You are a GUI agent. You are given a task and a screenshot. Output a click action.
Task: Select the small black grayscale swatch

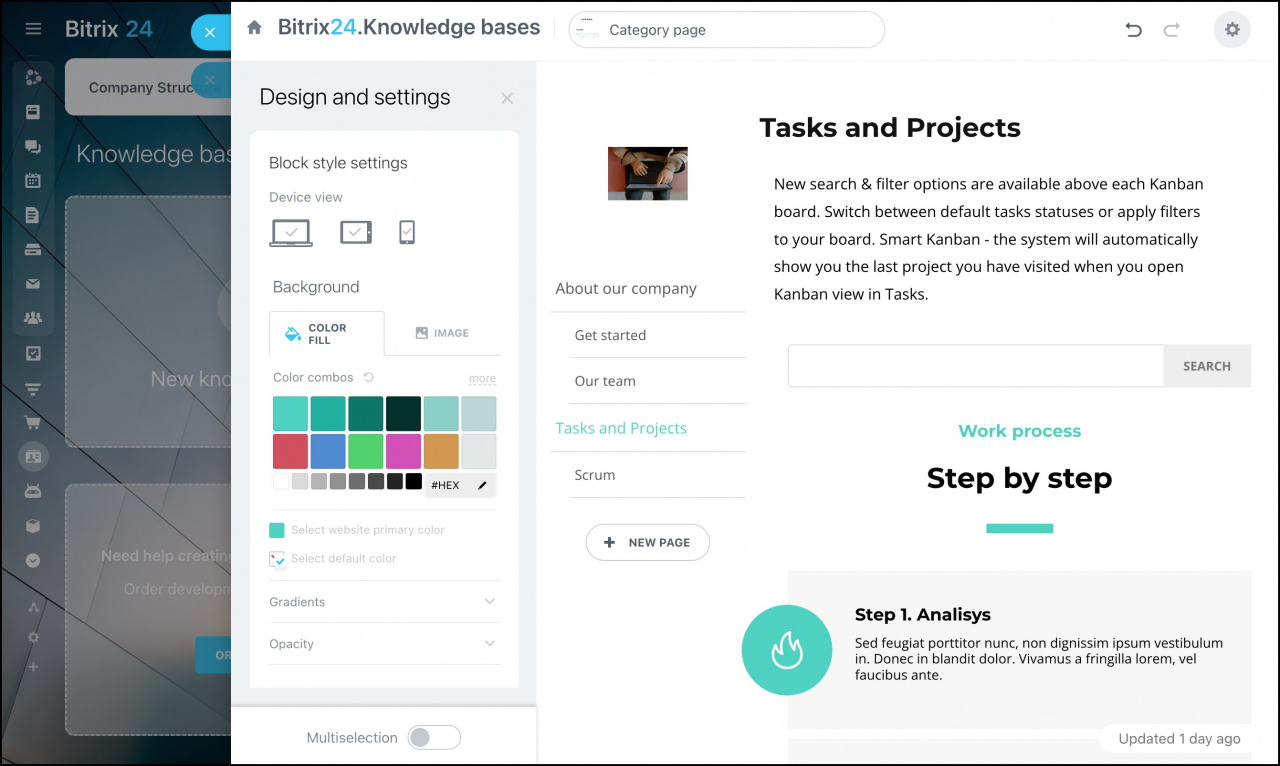pyautogui.click(x=414, y=482)
